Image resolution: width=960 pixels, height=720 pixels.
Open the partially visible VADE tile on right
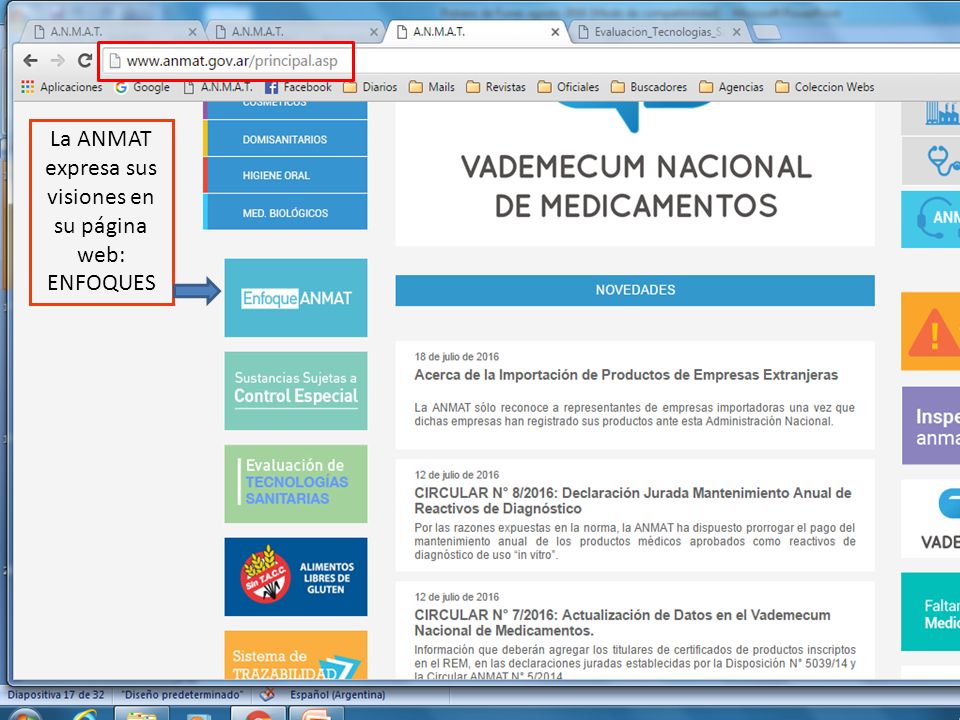pyautogui.click(x=931, y=519)
